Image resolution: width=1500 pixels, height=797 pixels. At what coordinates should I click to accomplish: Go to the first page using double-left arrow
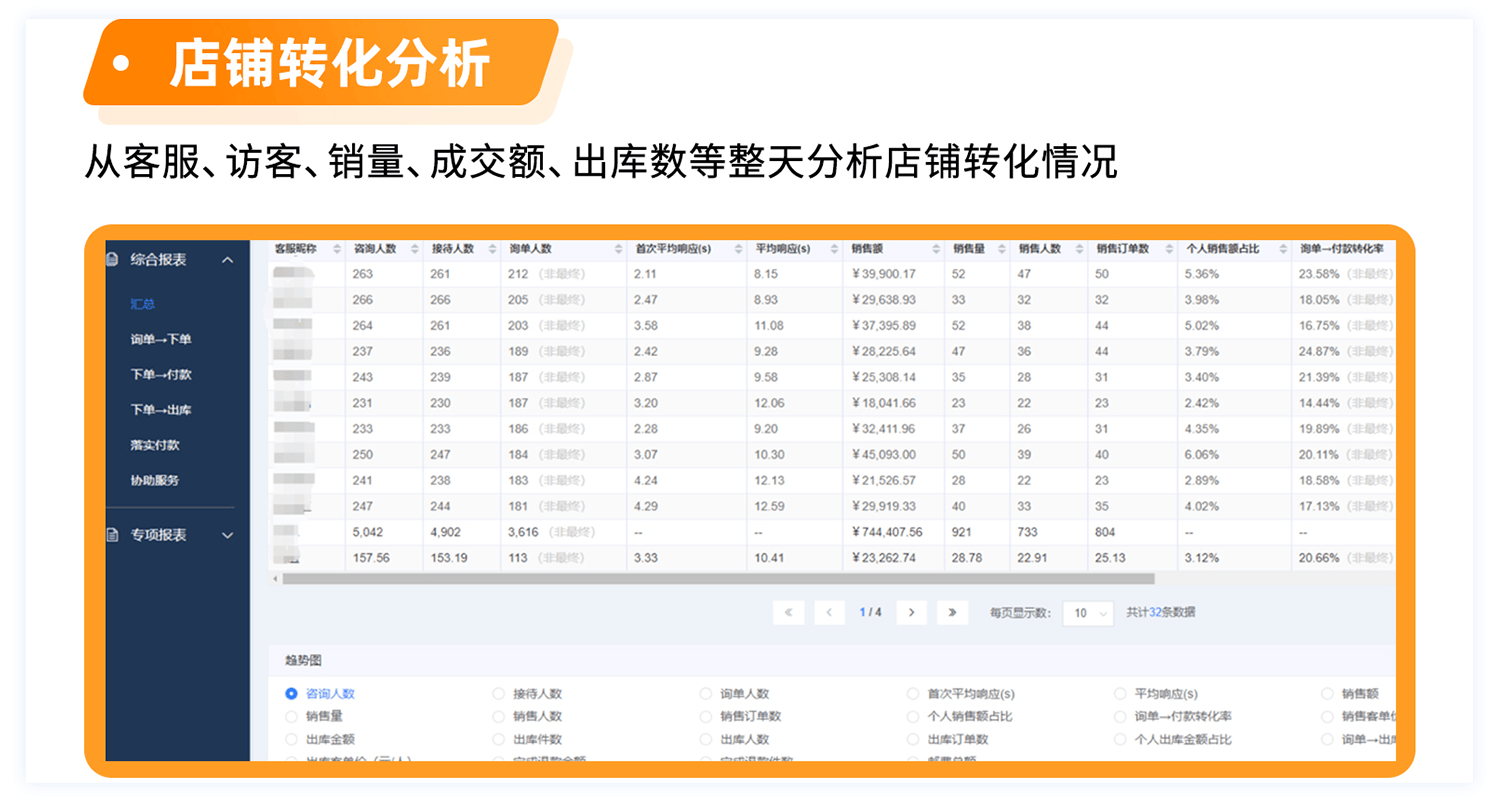pyautogui.click(x=788, y=612)
